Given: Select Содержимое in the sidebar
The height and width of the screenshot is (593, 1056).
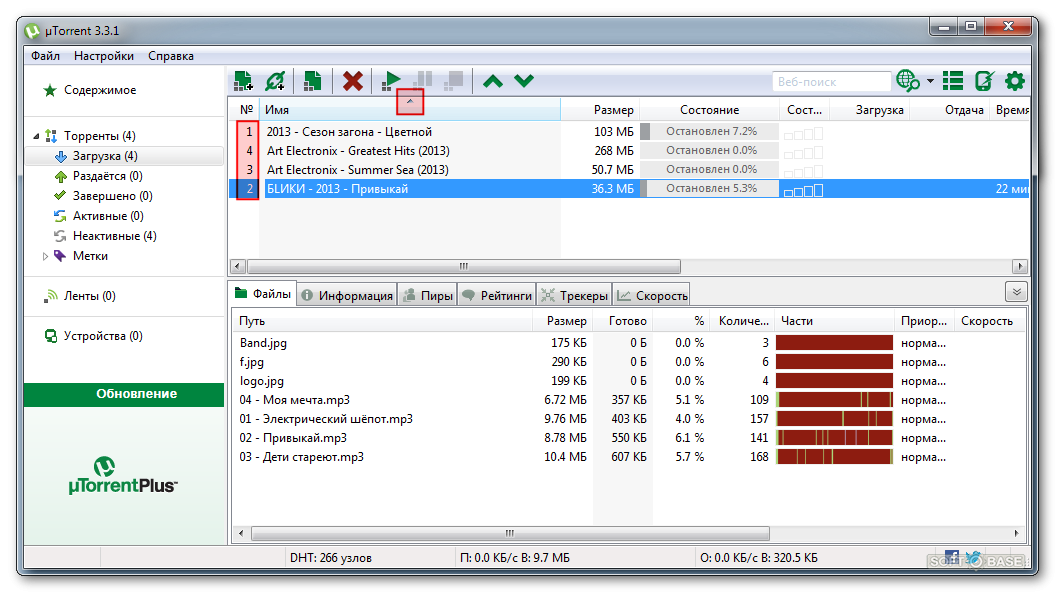Looking at the screenshot, I should [x=100, y=90].
